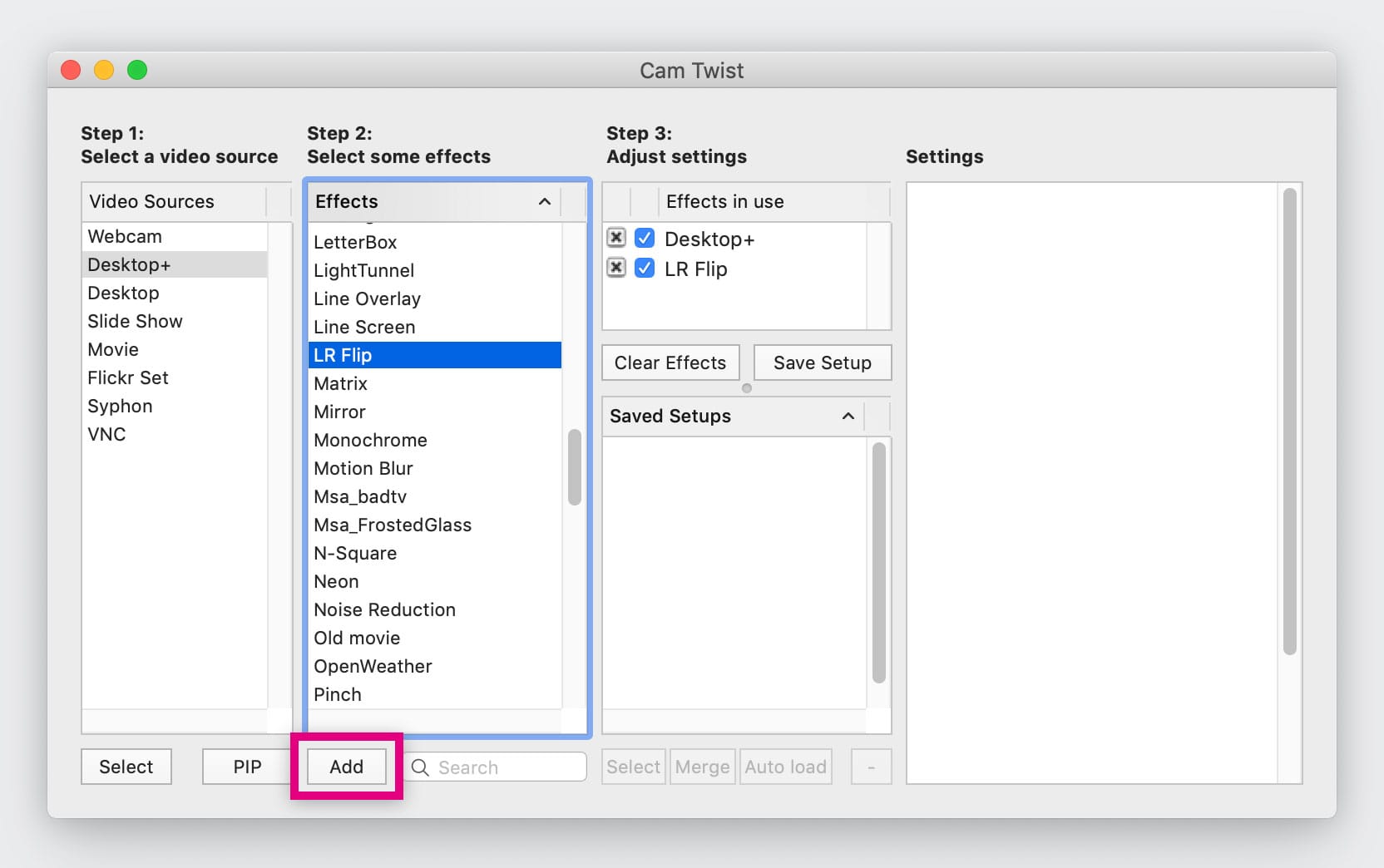Toggle sort order of Effects column
The height and width of the screenshot is (868, 1384).
click(x=545, y=201)
